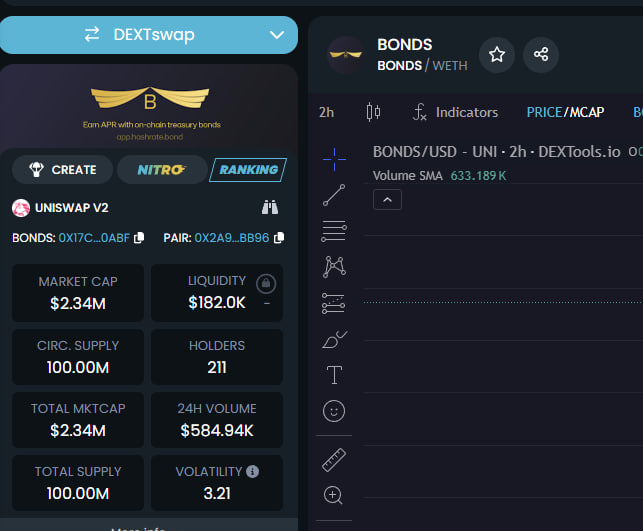Click the TOTAL MKTCAP $2.34M value
Viewport: 643px width, 531px height.
point(78,431)
